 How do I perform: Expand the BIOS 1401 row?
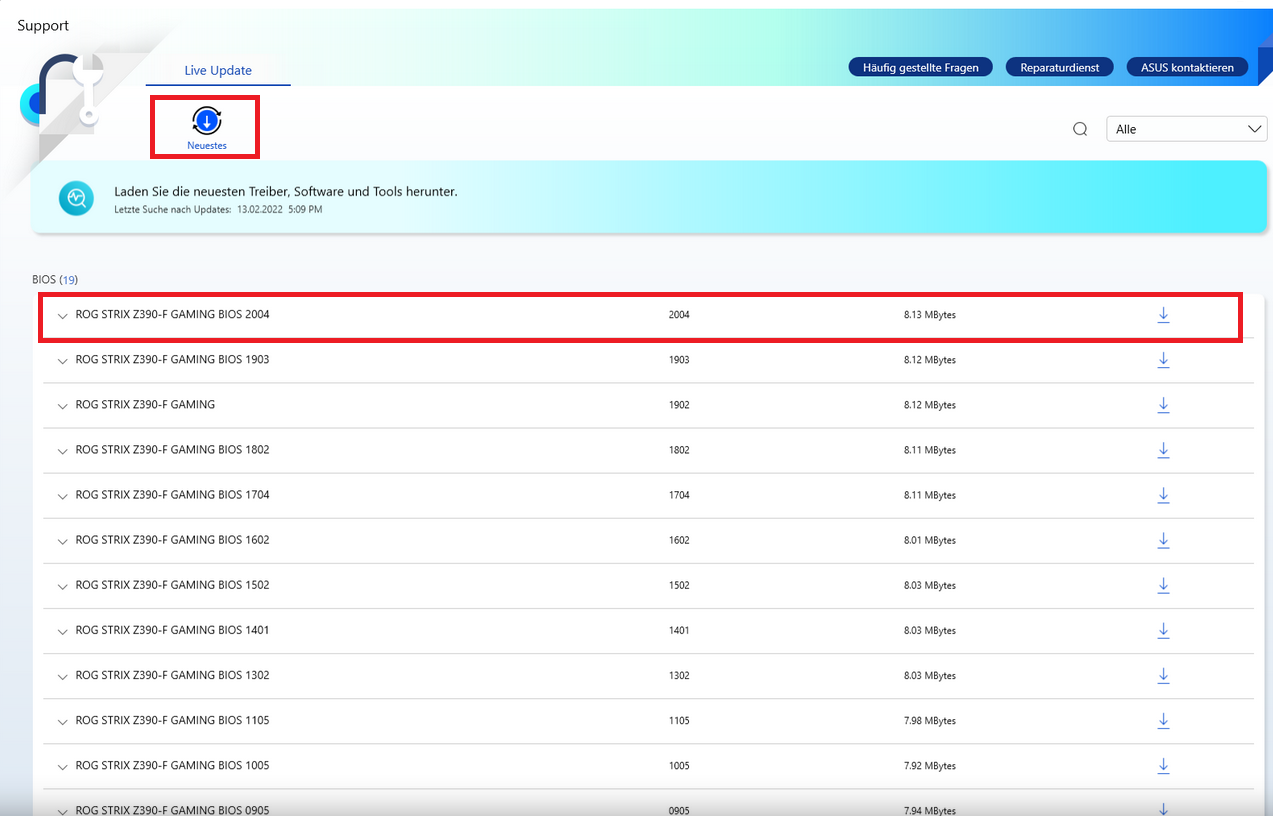[x=63, y=632]
